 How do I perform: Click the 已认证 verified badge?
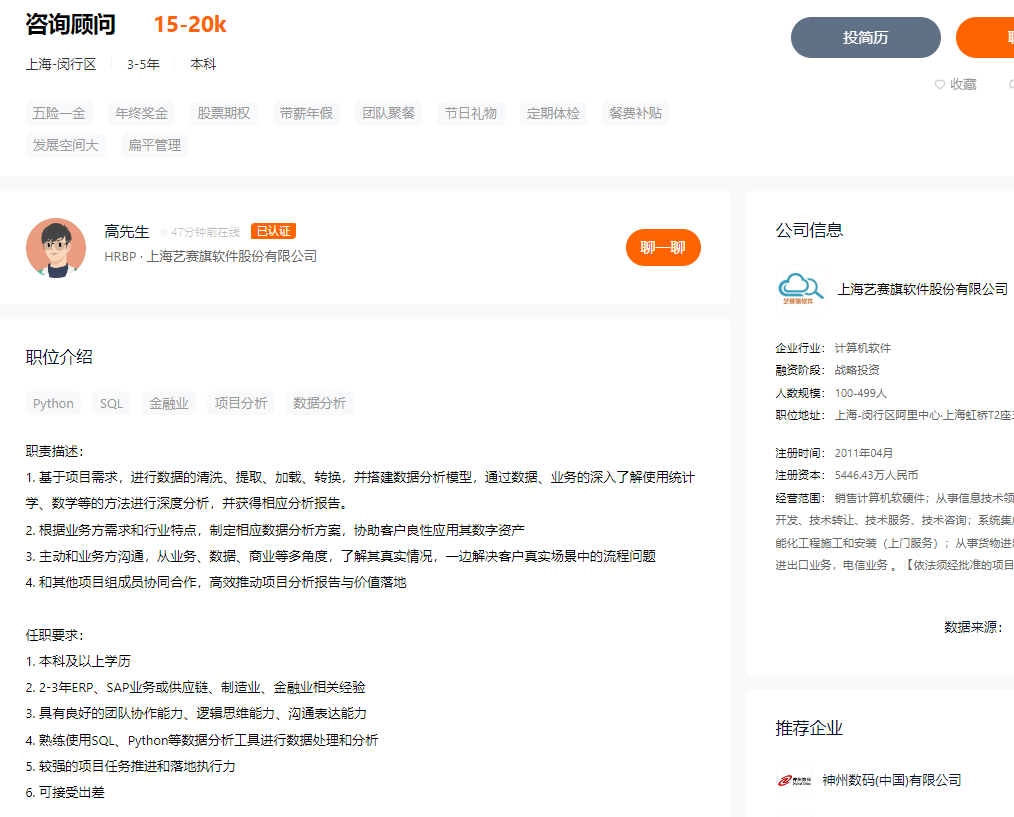click(273, 231)
